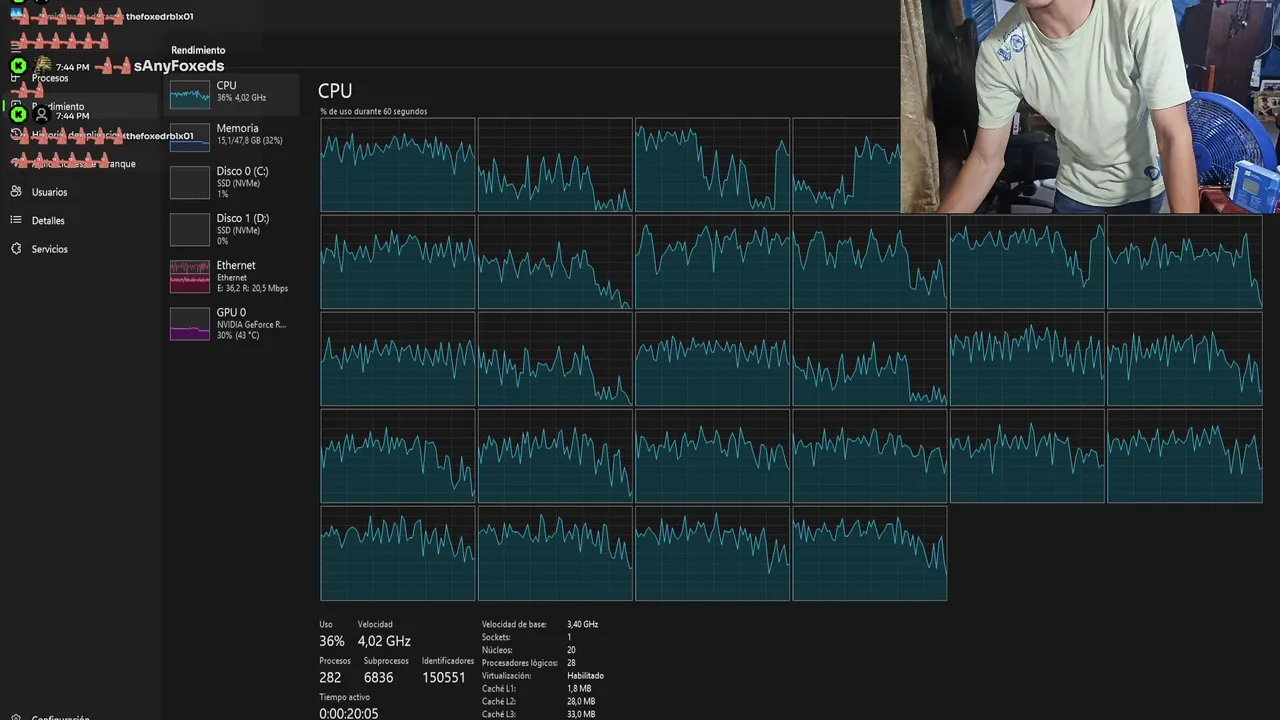Click the Núcleos value 20
Screen dimensions: 1280x720
click(571, 650)
